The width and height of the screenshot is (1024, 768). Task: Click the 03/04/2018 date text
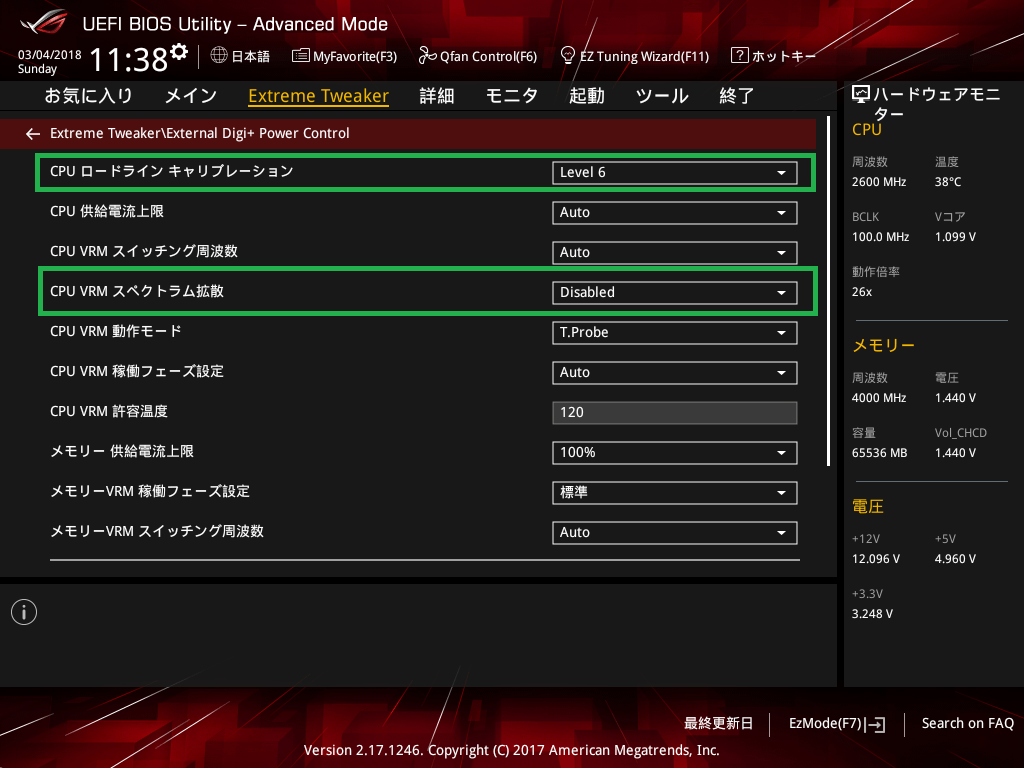coord(50,55)
